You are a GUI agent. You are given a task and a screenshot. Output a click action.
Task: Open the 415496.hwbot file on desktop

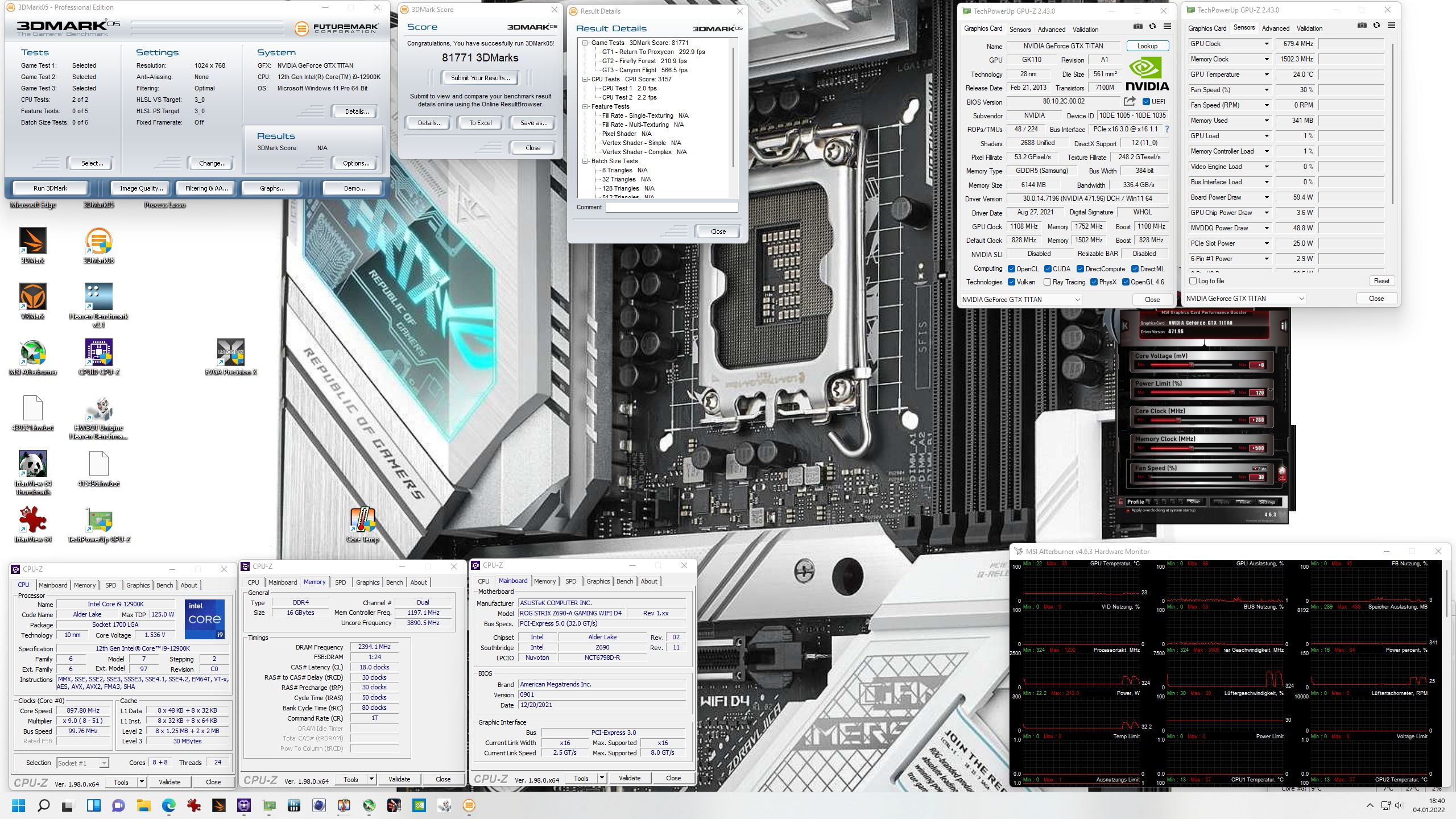tap(99, 469)
